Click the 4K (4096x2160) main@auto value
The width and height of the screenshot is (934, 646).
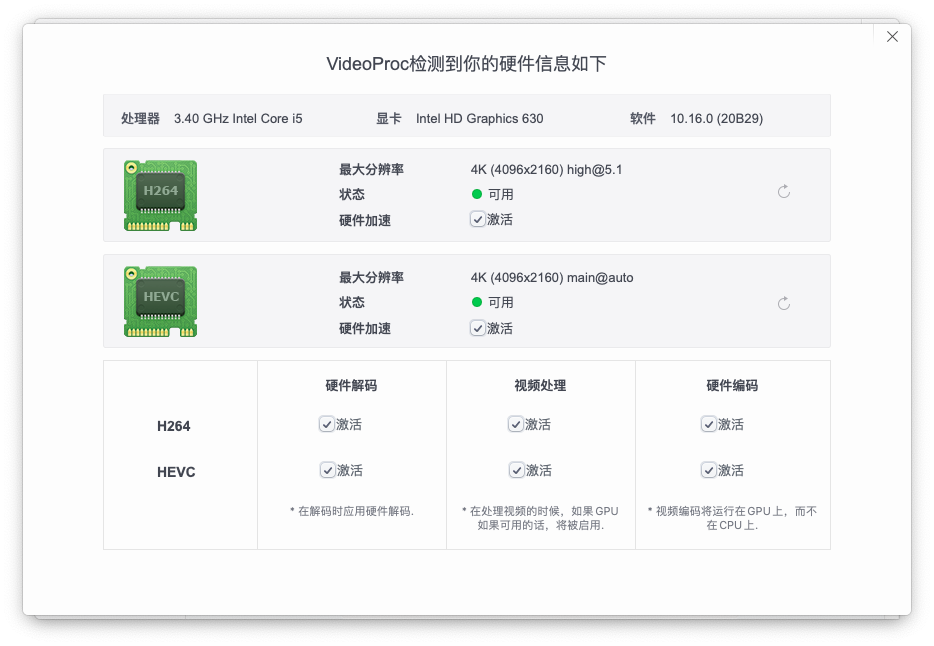(x=552, y=277)
